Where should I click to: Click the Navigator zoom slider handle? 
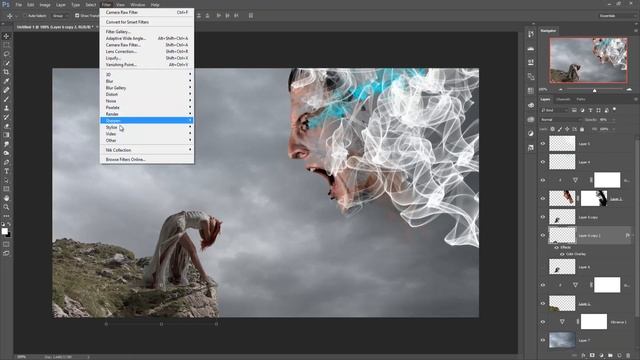[595, 90]
